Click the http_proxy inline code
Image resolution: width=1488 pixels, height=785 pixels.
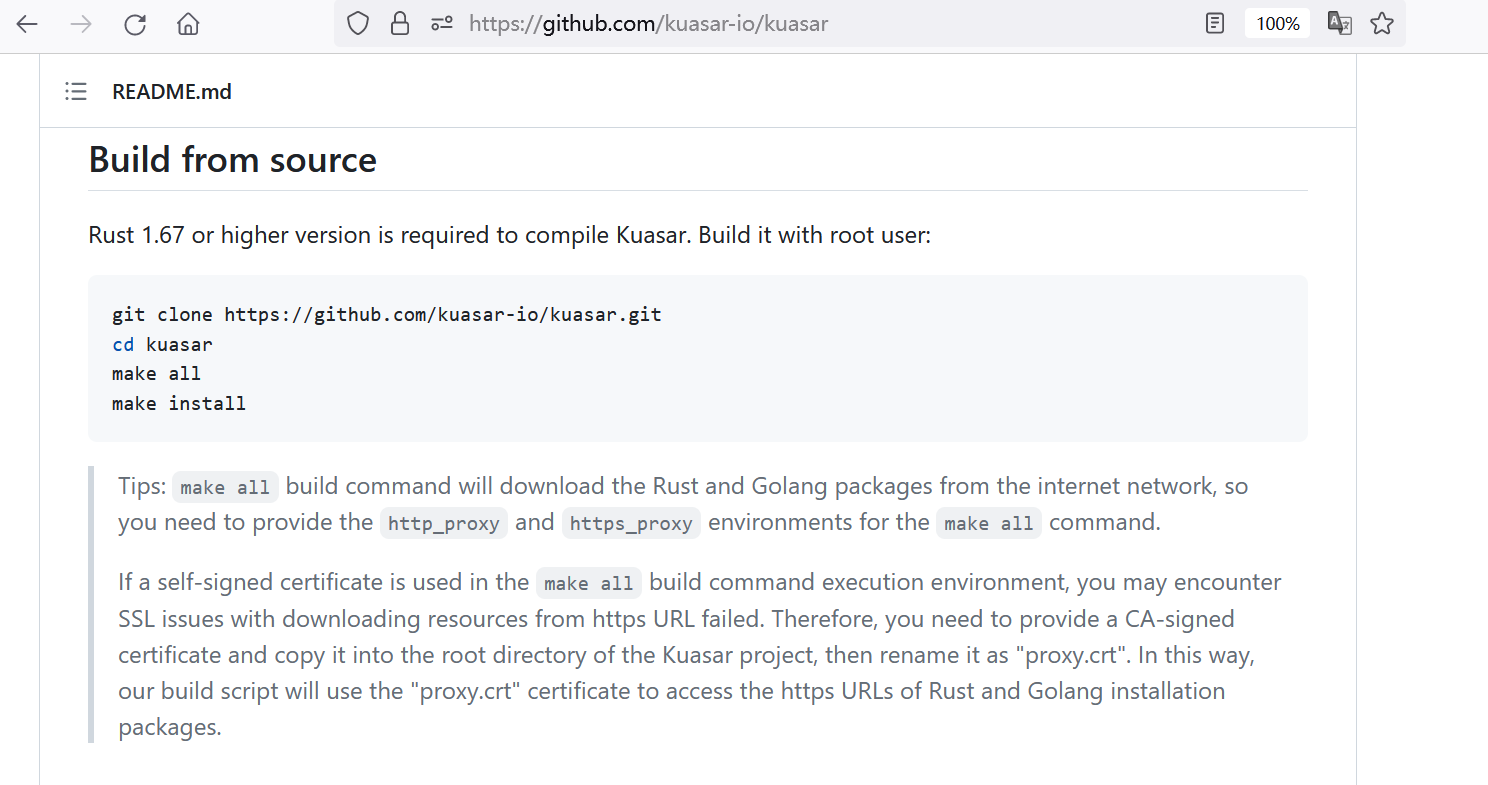[x=444, y=523]
